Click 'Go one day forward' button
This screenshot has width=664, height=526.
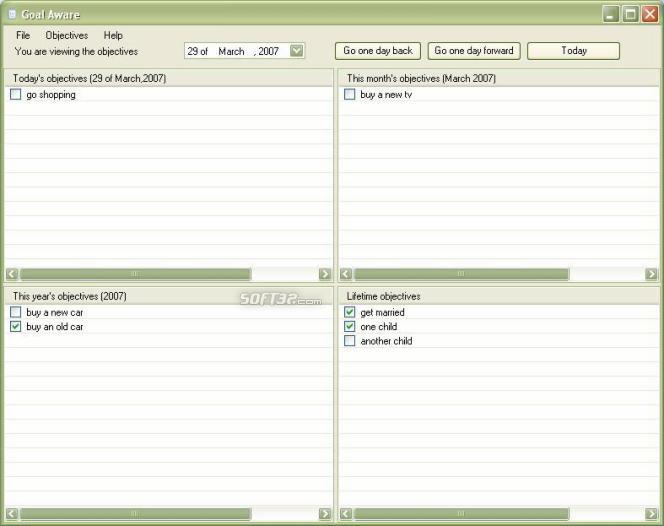[x=474, y=51]
